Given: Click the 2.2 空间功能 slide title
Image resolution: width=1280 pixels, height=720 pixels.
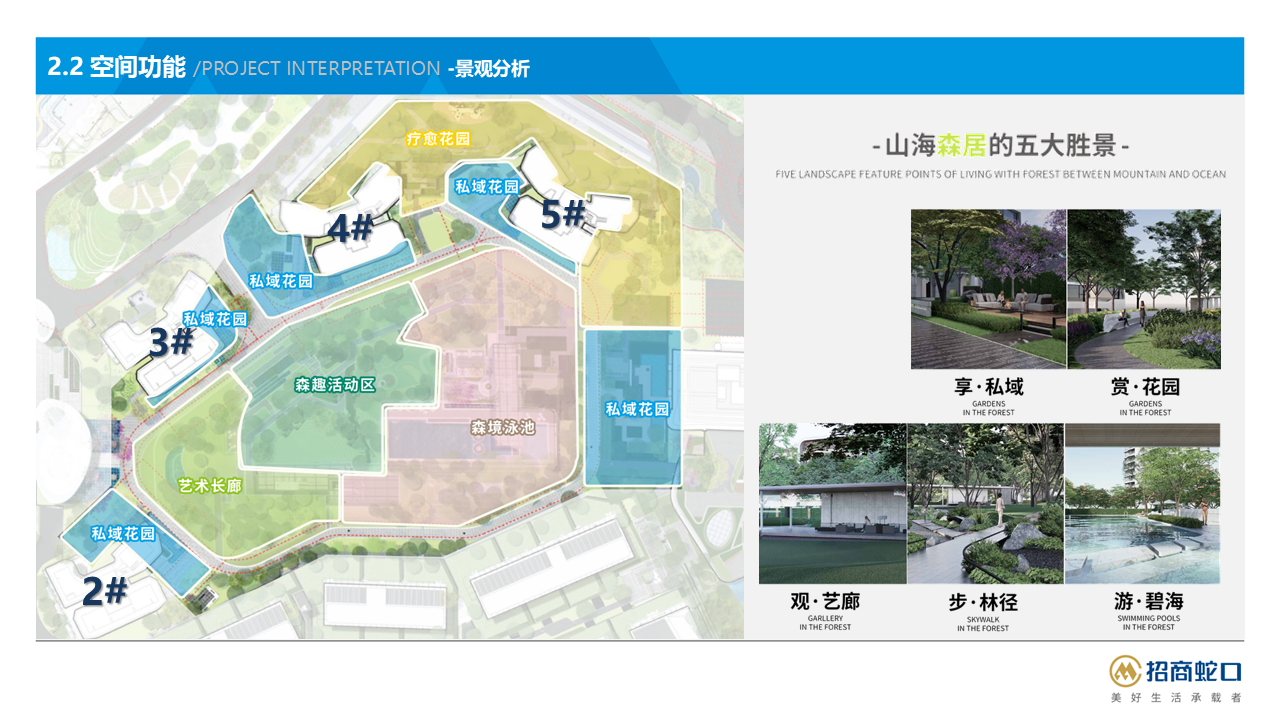Looking at the screenshot, I should pyautogui.click(x=117, y=67).
